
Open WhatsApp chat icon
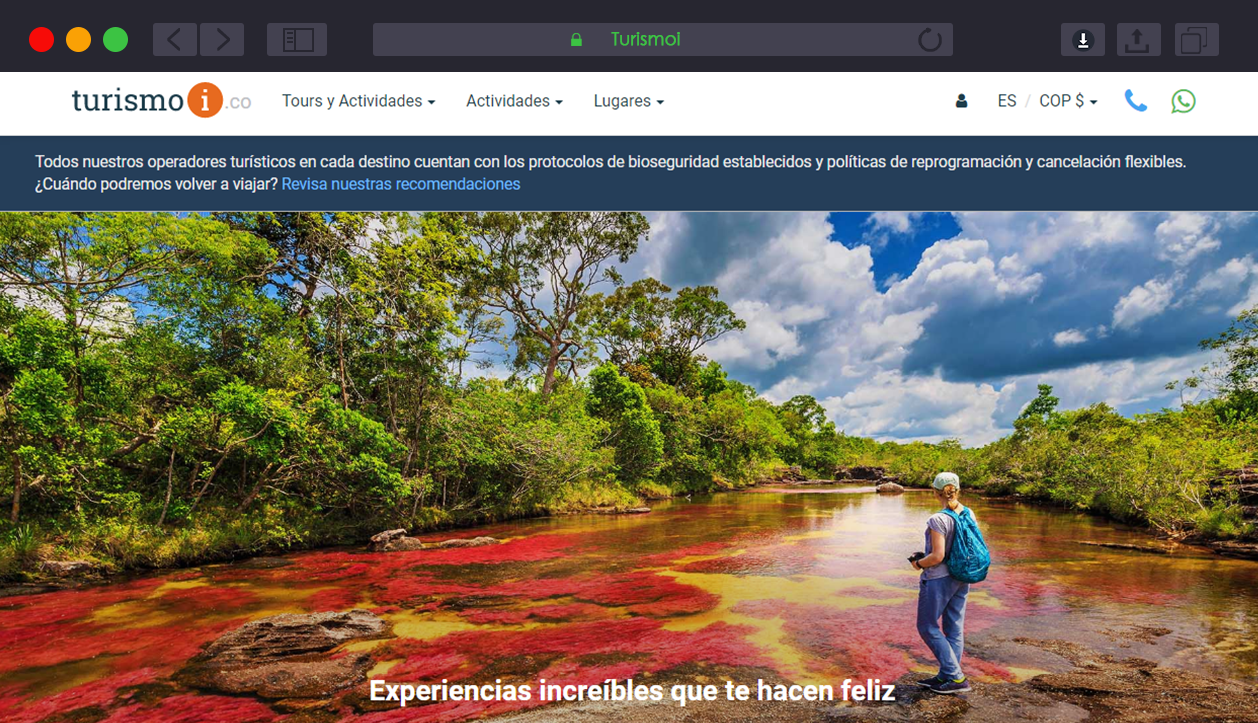(1183, 101)
